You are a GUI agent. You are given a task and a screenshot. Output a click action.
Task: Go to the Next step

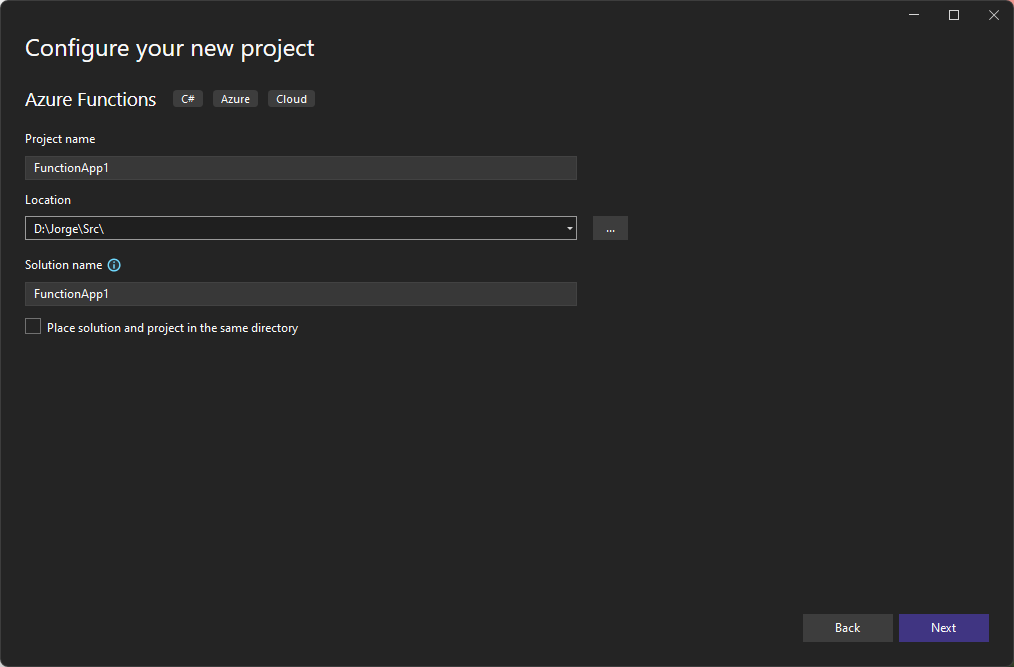943,628
